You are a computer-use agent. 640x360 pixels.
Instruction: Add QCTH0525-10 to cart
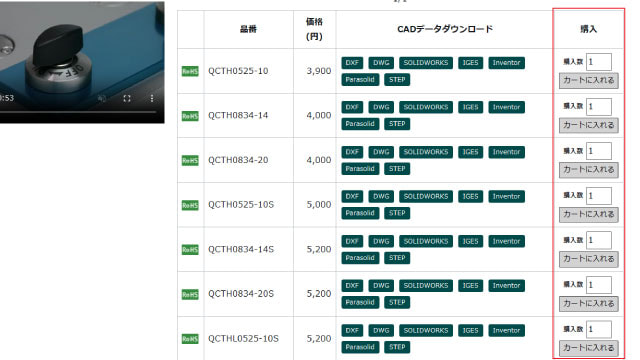click(x=589, y=80)
